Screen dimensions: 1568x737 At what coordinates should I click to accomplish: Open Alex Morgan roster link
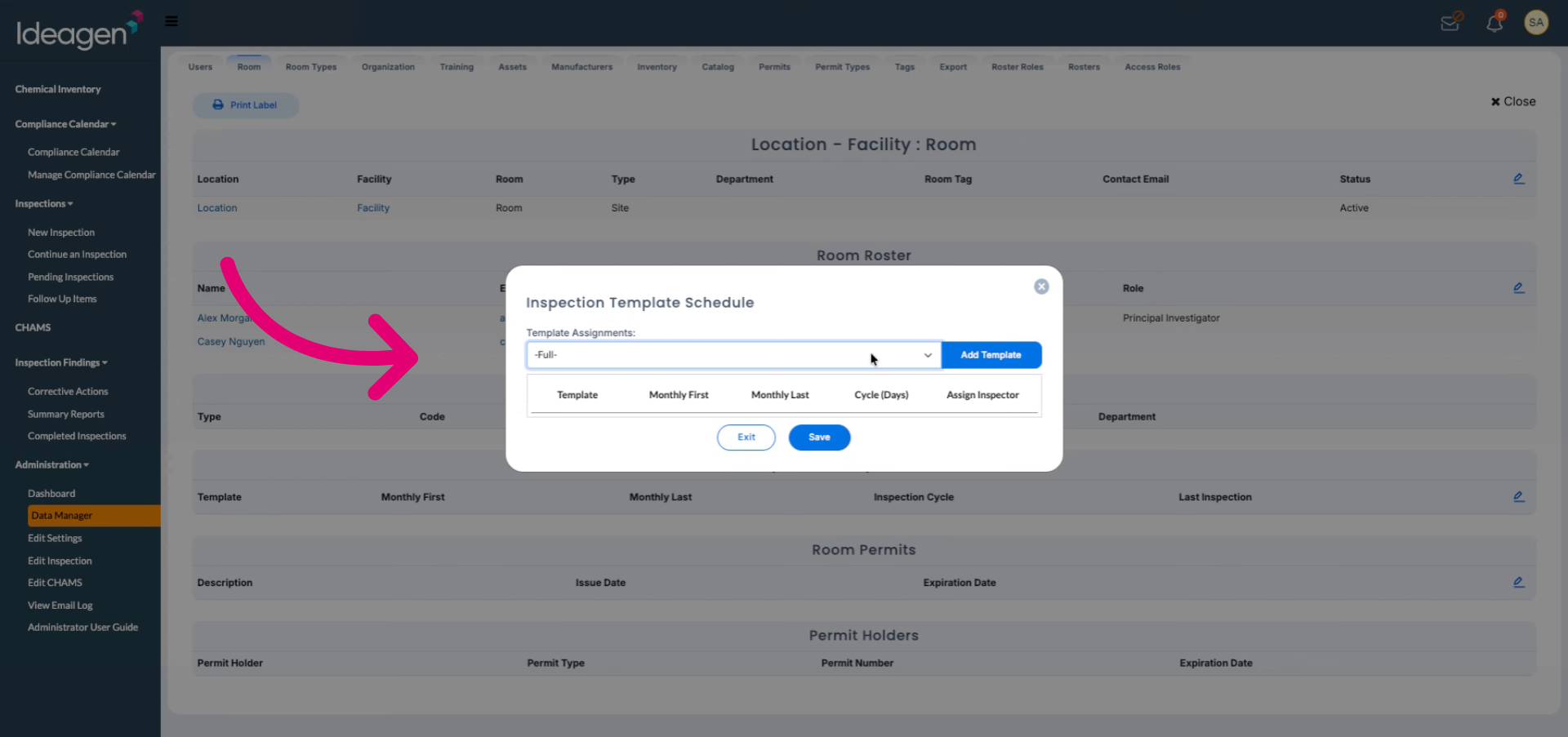click(x=225, y=318)
